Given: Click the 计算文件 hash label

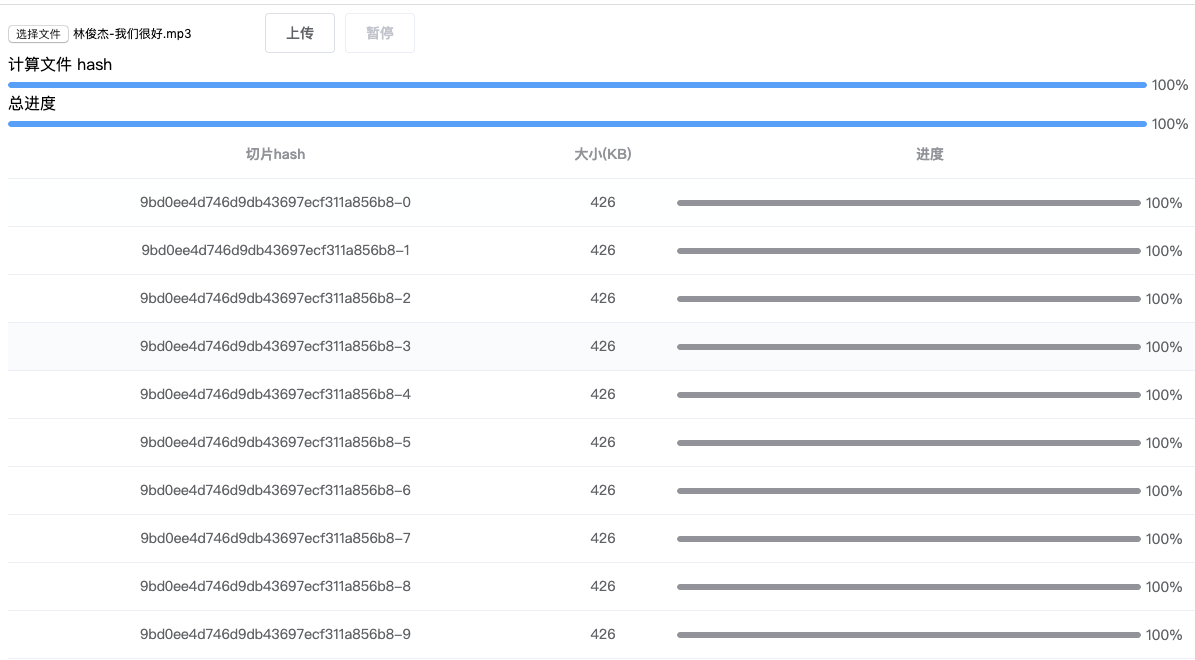Looking at the screenshot, I should [60, 65].
